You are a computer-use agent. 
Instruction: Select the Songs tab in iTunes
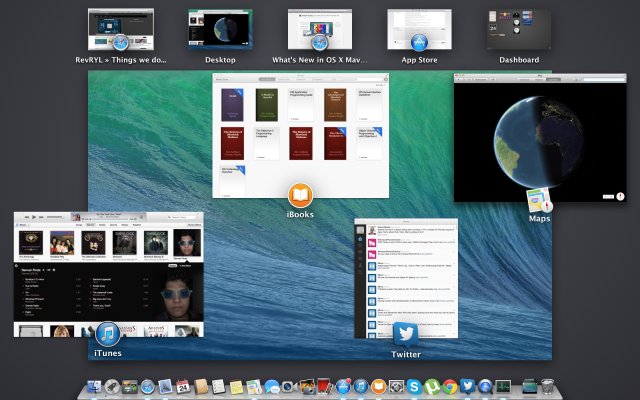click(x=79, y=225)
